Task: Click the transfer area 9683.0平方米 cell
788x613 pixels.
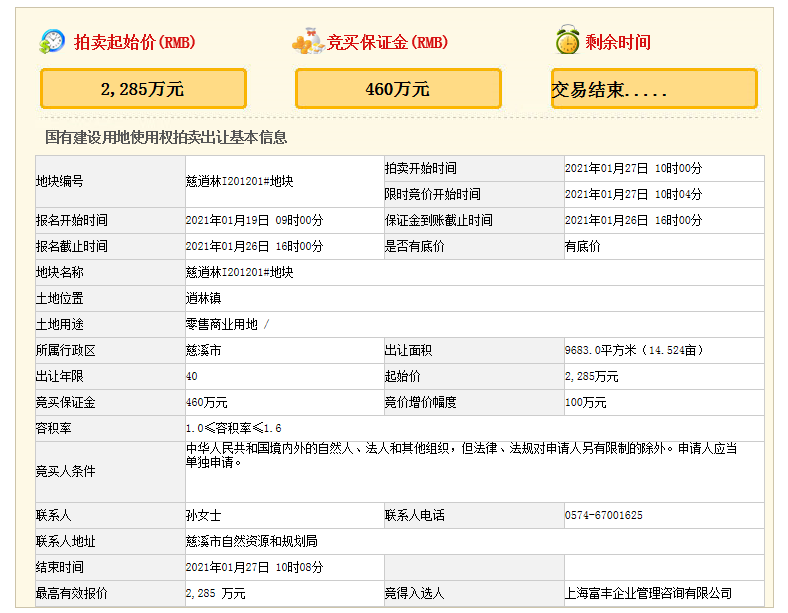Action: pos(634,350)
